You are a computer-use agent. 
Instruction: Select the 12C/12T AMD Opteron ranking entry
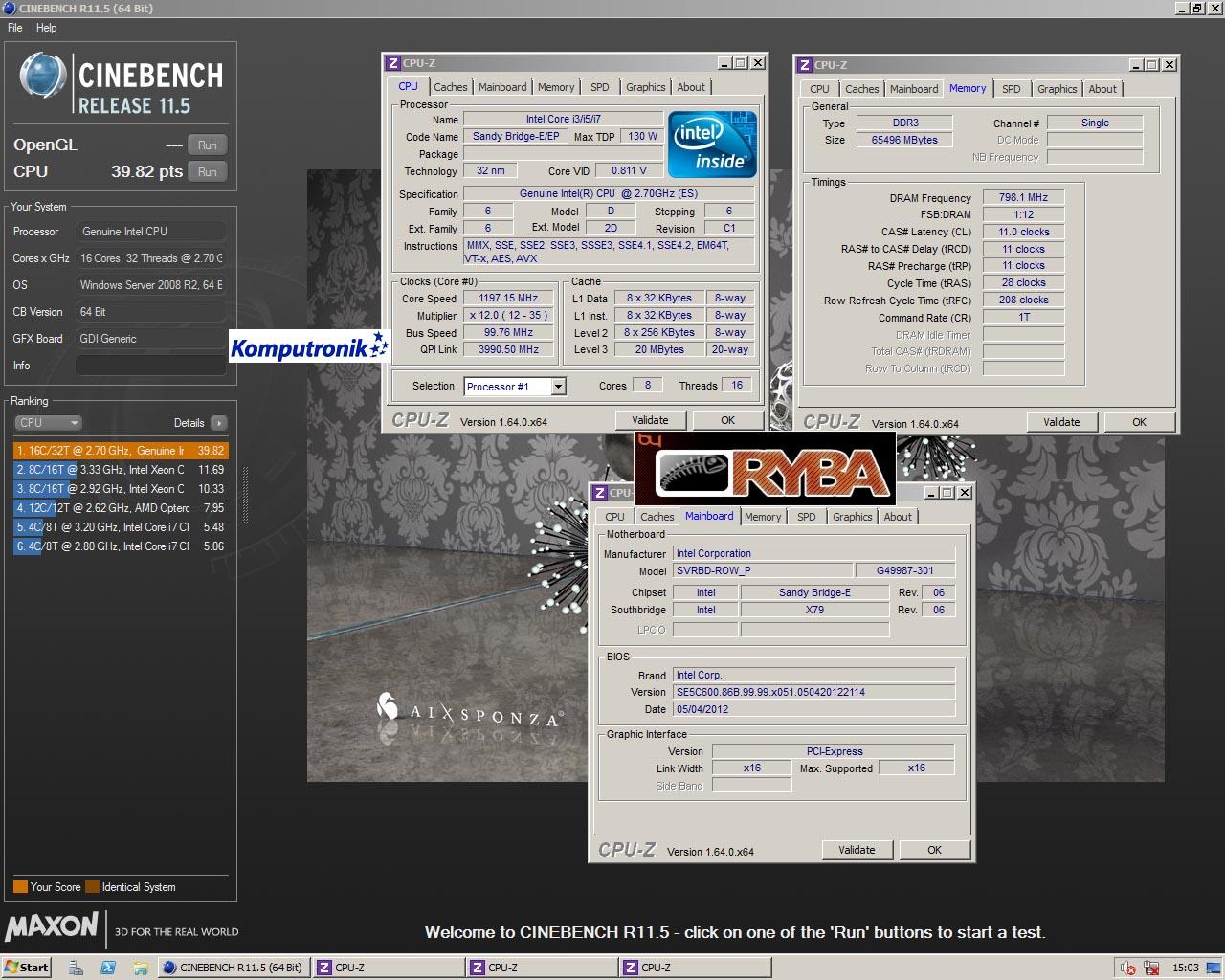pos(121,507)
